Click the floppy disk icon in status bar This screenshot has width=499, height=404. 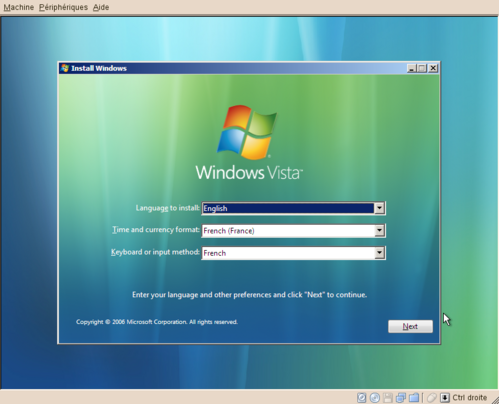point(388,397)
